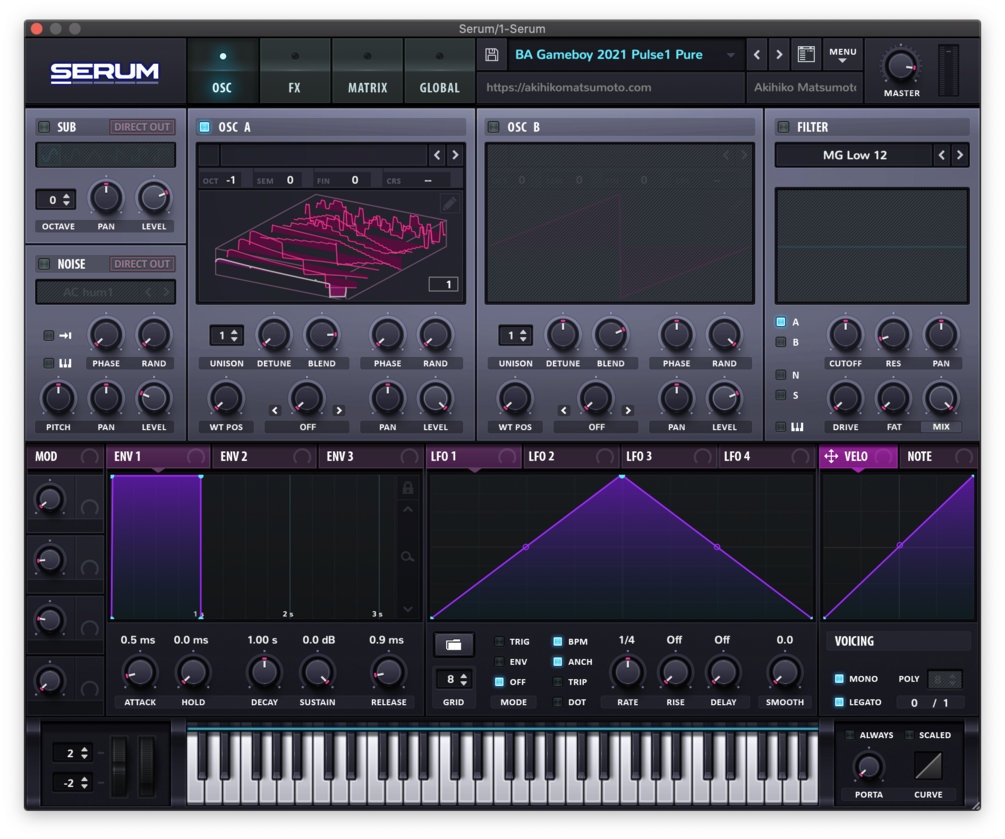Switch to the GLOBAL tab

440,71
